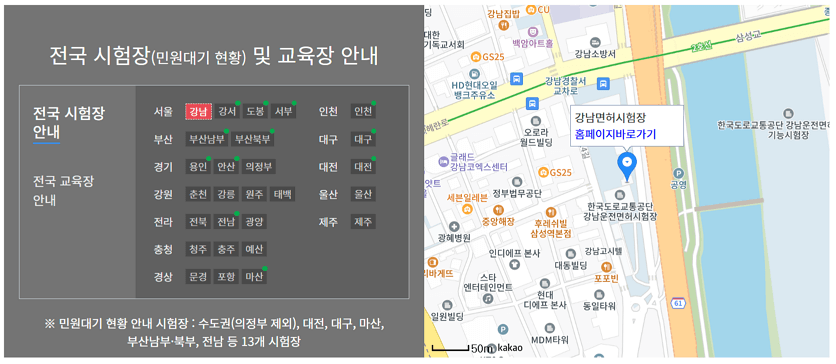This screenshot has height=364, width=836.
Task: Switch to 전국 교육장 안내 tab
Action: [63, 191]
